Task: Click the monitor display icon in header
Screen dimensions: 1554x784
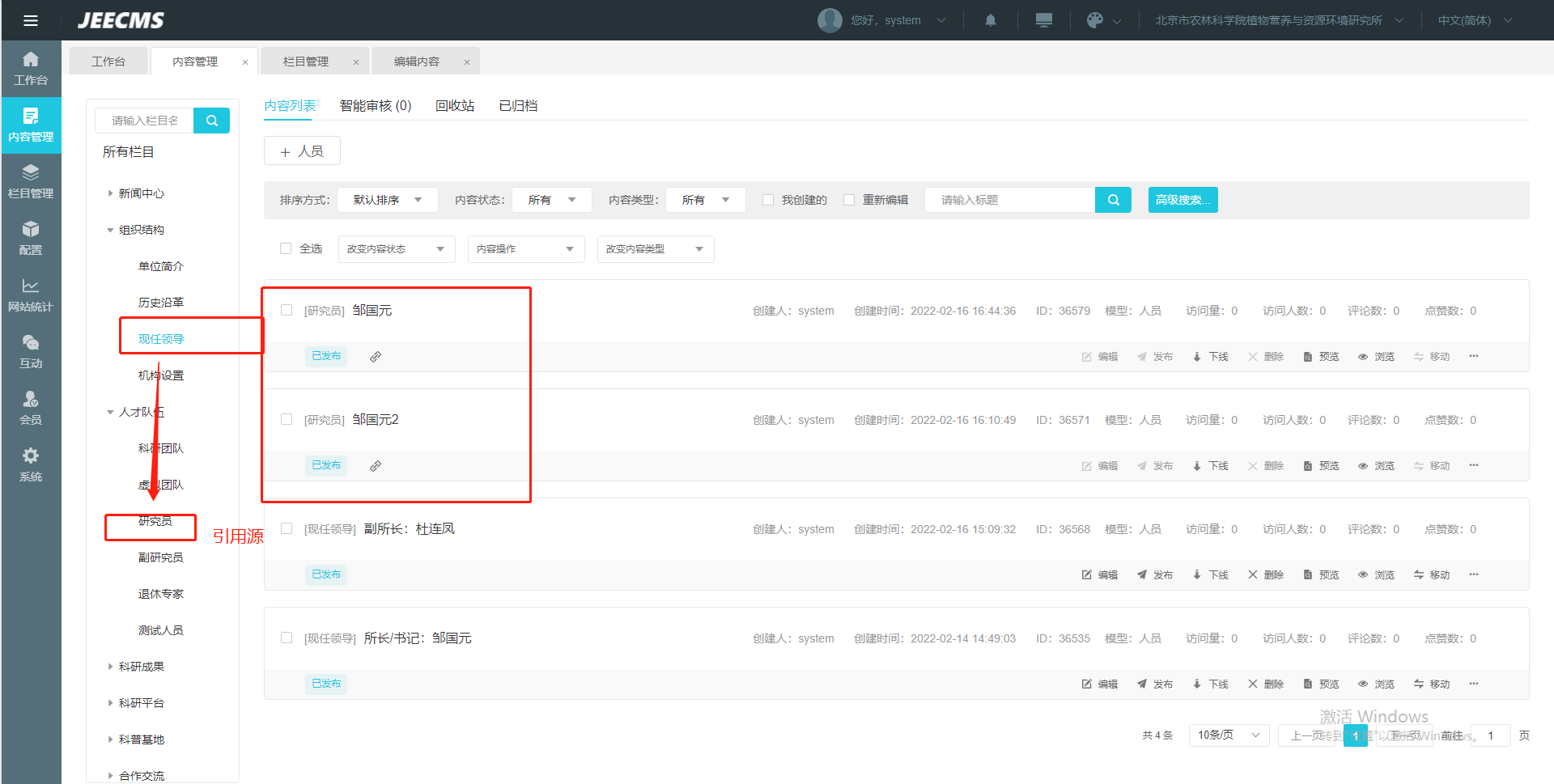Action: pyautogui.click(x=1044, y=20)
